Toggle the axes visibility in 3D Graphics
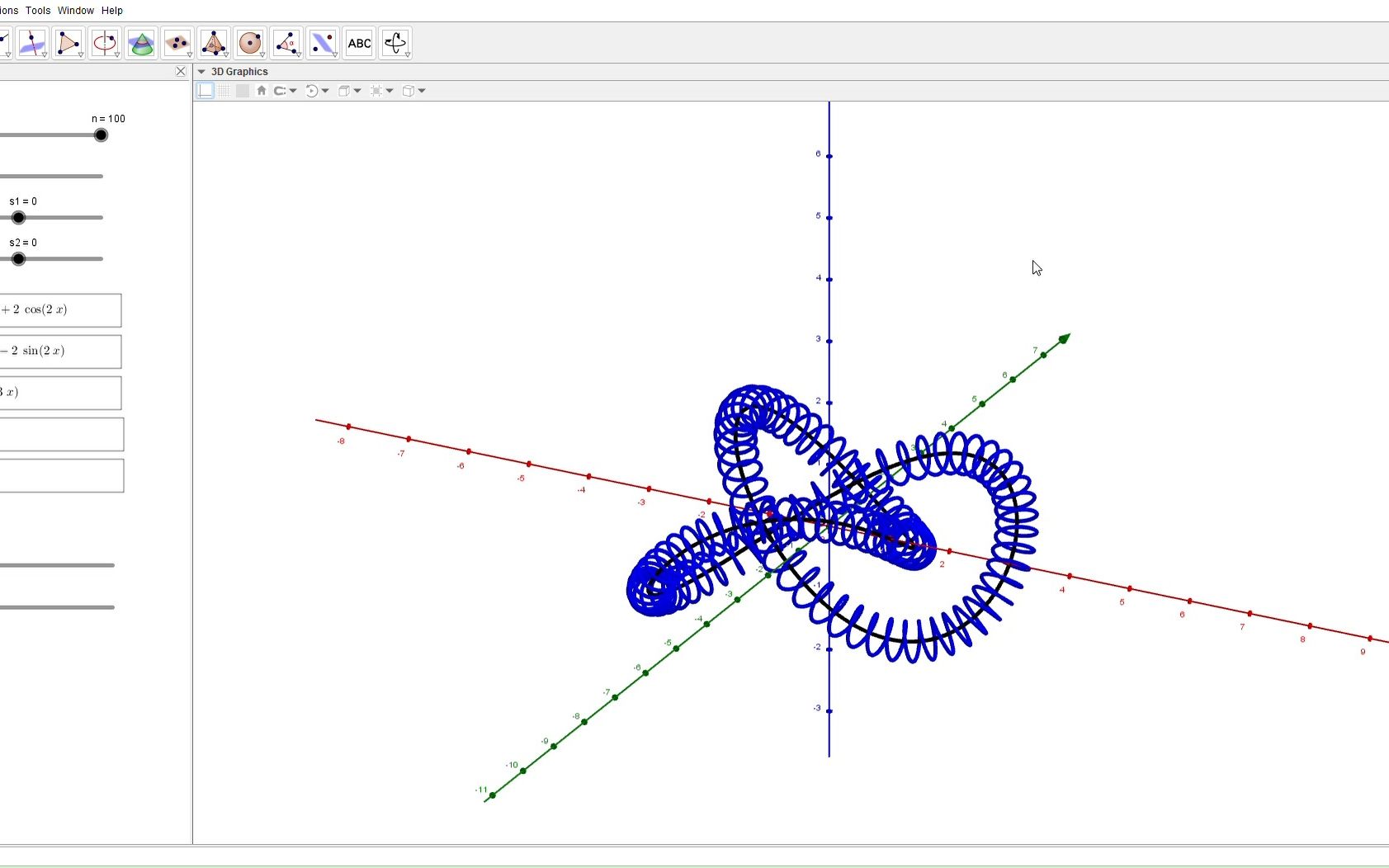 204,91
